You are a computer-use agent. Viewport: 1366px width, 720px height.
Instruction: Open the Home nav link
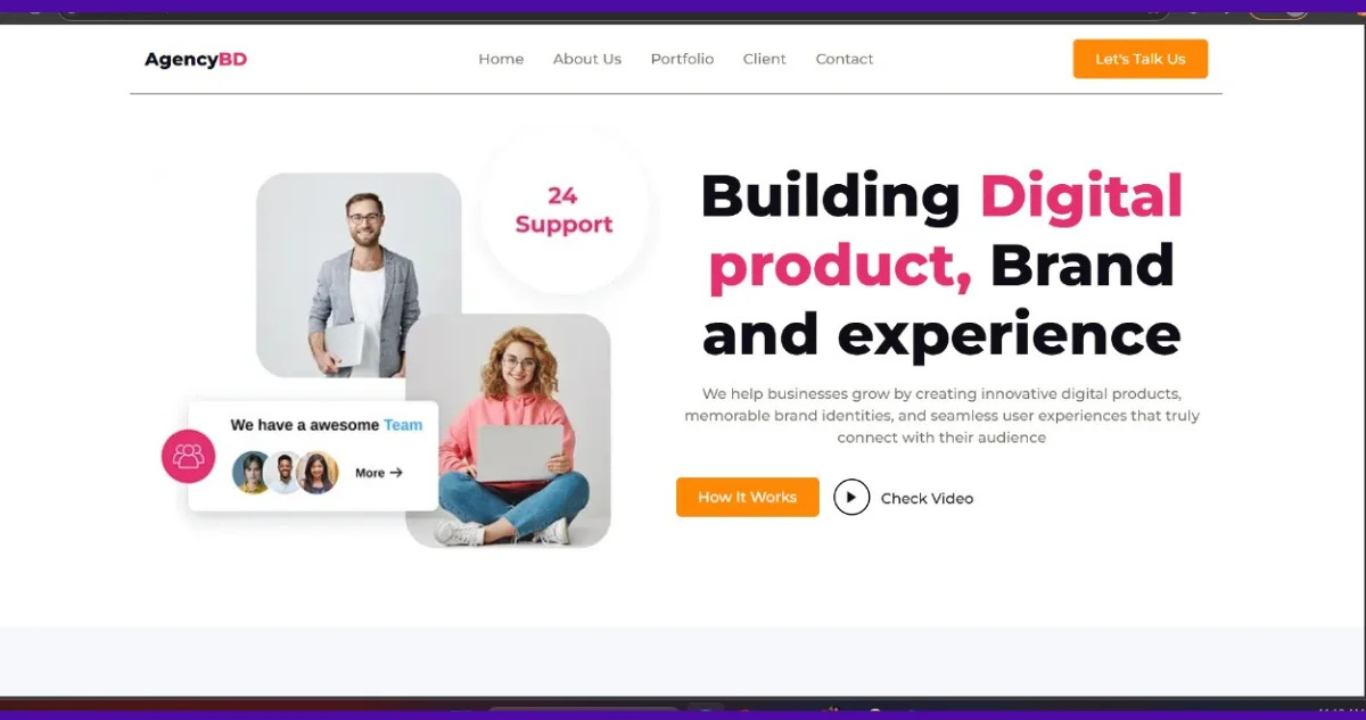pyautogui.click(x=501, y=59)
